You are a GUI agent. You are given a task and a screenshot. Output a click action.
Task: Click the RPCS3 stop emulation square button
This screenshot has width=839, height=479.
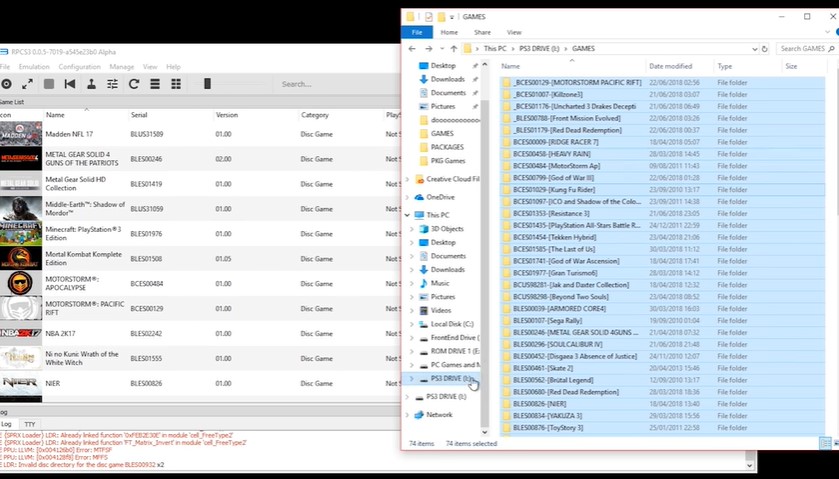(x=49, y=84)
